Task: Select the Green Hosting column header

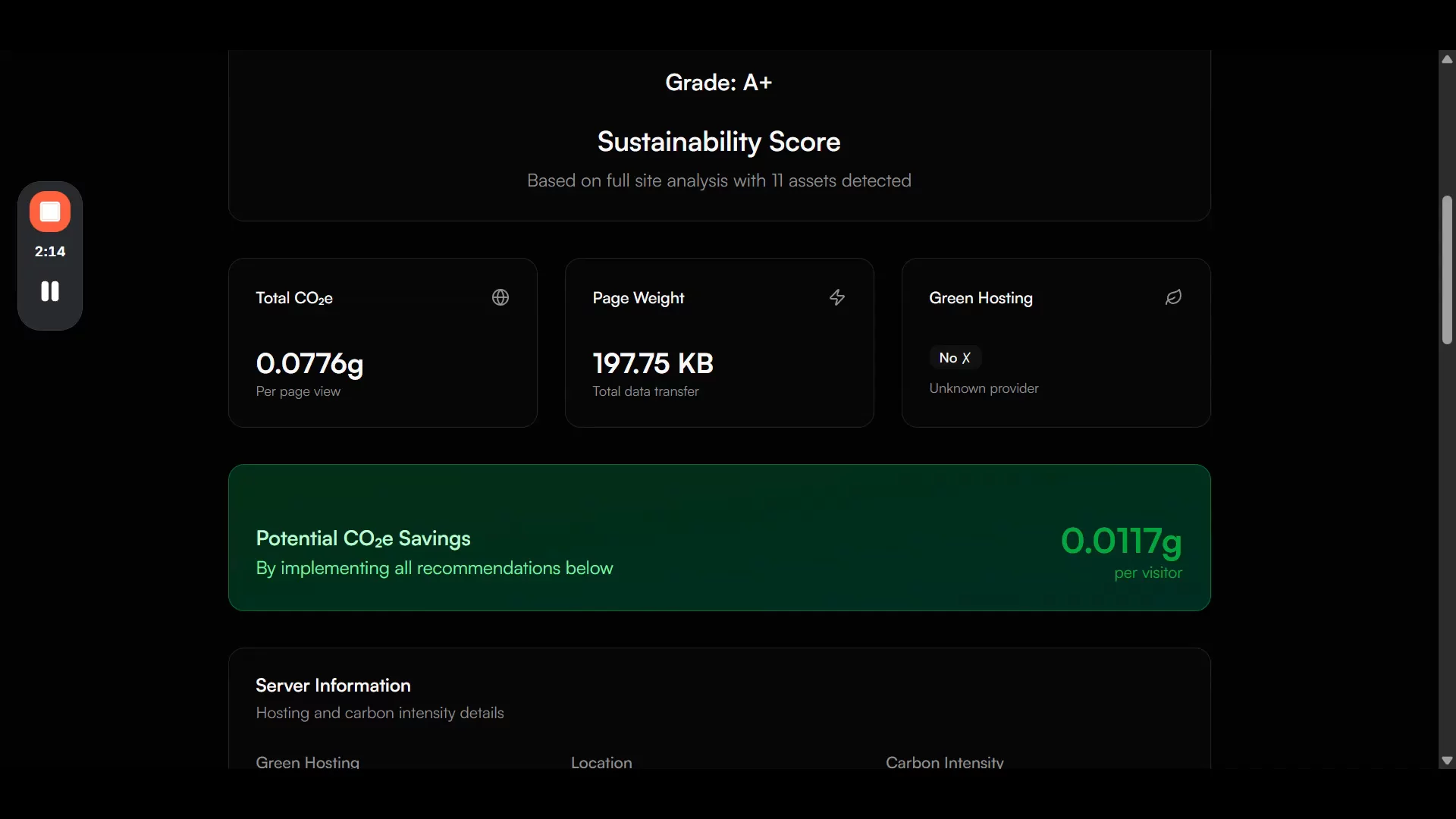Action: (x=307, y=762)
